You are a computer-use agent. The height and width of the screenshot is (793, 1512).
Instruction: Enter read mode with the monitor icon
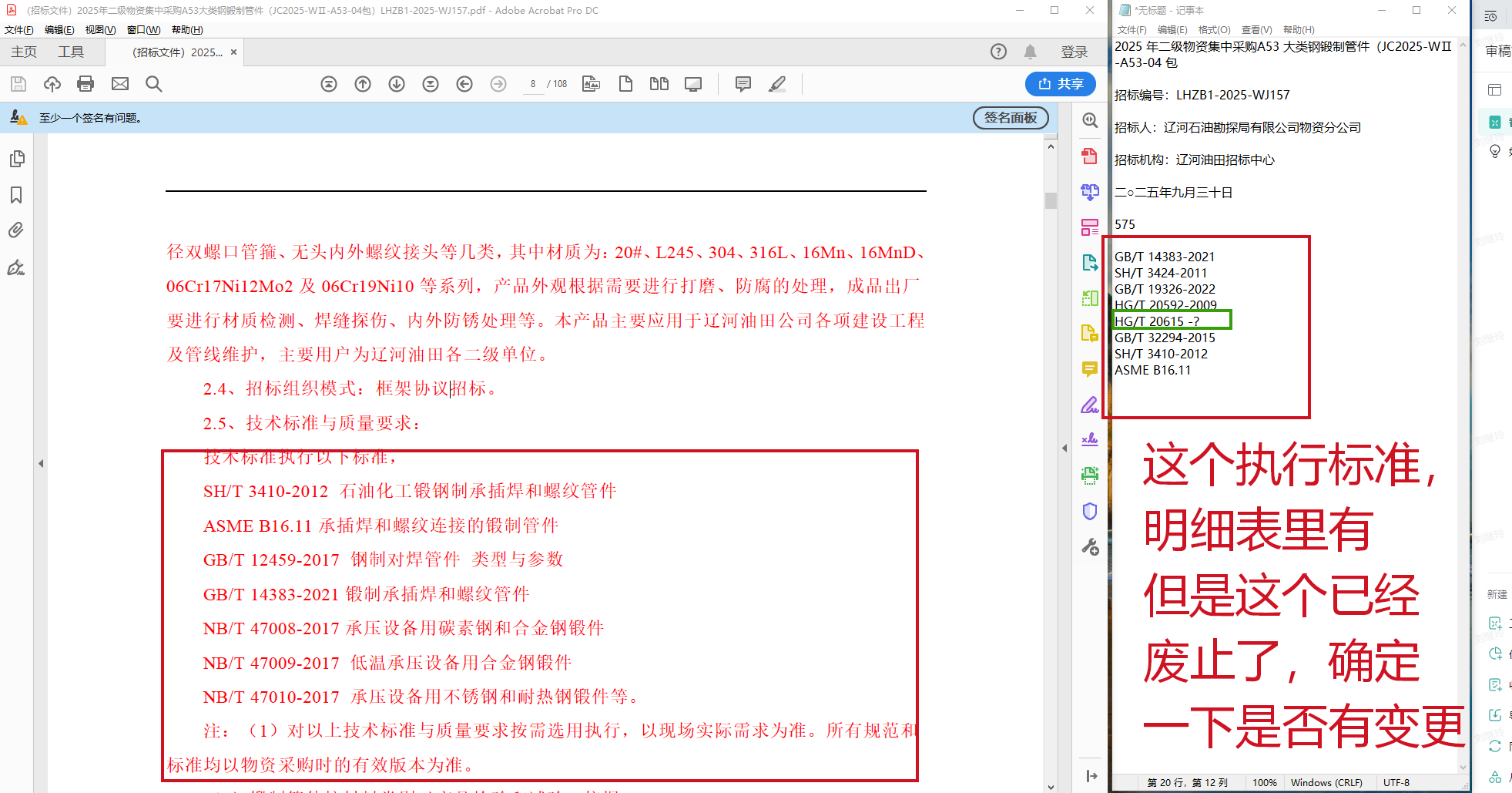click(x=693, y=84)
